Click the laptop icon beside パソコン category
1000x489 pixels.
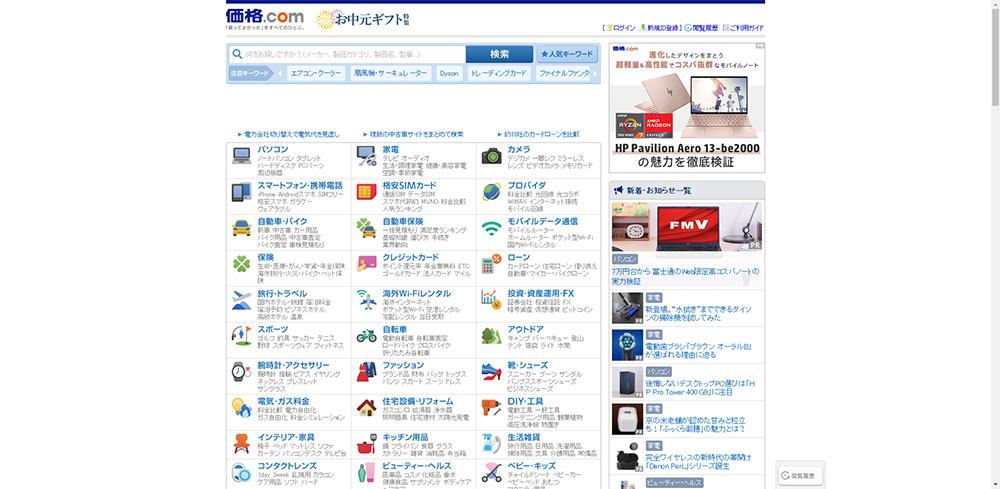point(241,156)
